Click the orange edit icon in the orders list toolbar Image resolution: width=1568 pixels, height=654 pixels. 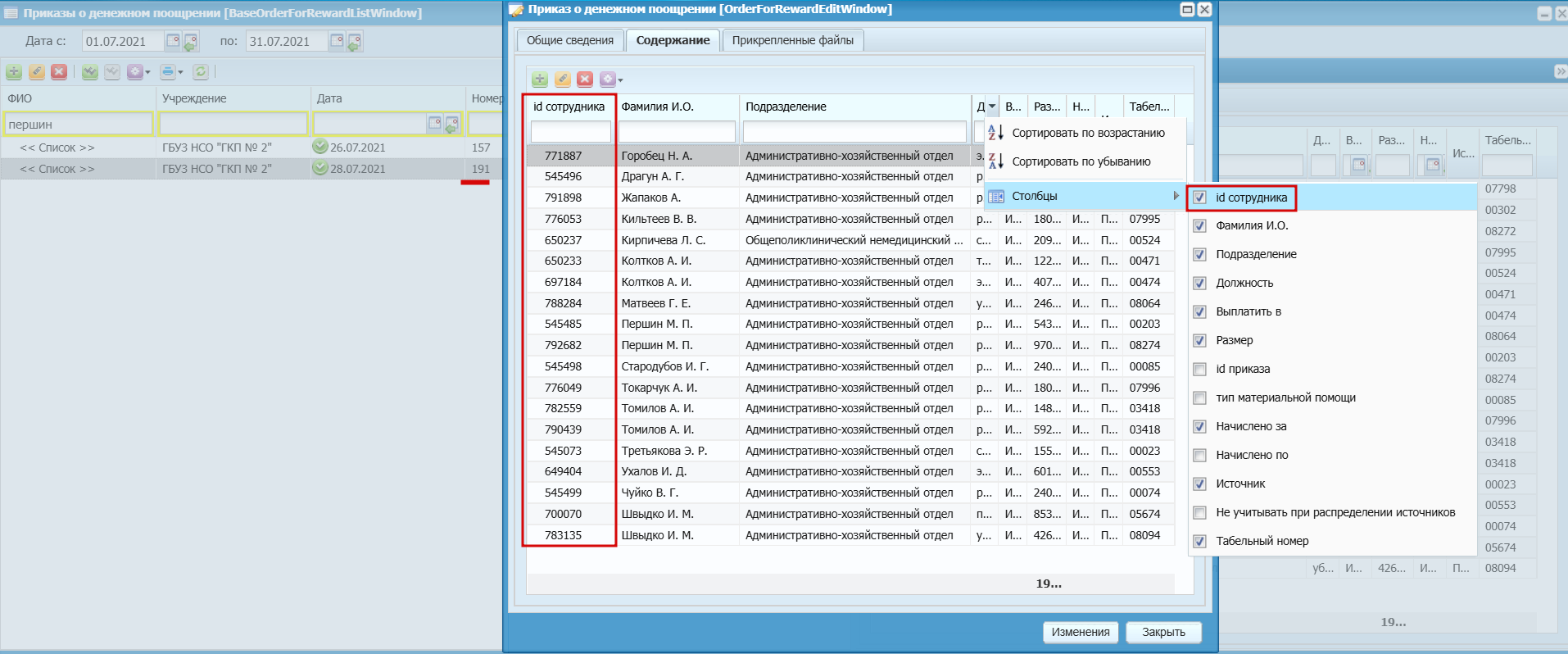tap(37, 72)
